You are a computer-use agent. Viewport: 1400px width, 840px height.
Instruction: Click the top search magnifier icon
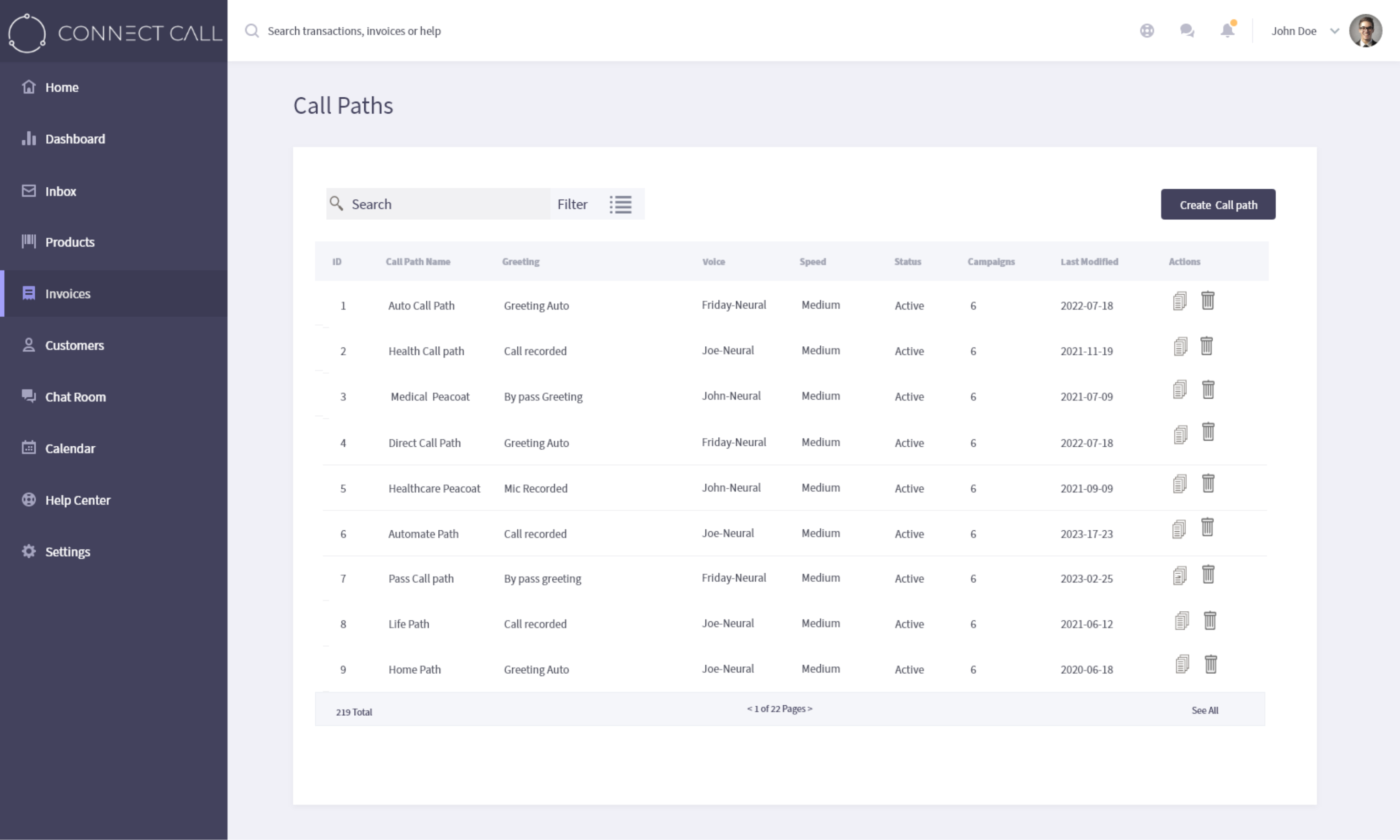(x=252, y=31)
